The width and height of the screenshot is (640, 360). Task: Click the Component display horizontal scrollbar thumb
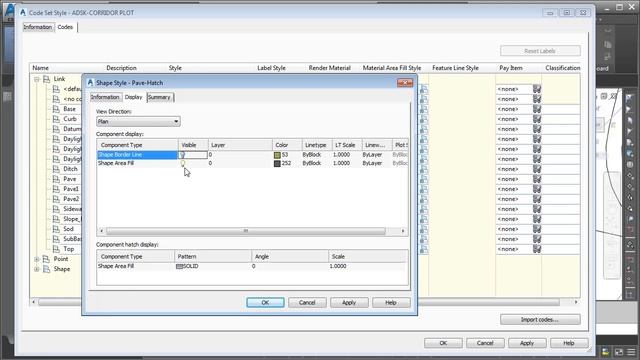click(x=246, y=231)
